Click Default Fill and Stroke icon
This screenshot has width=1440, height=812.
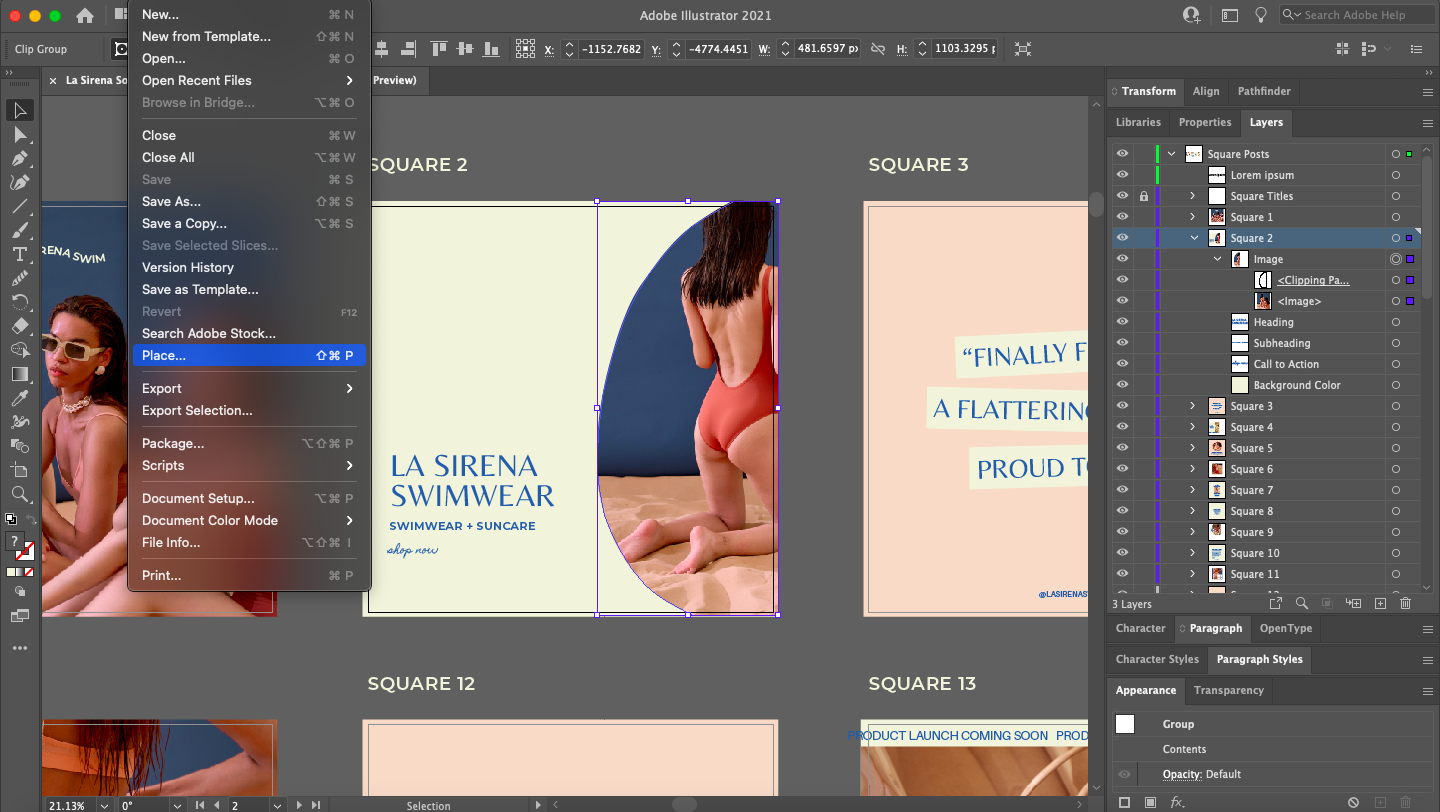click(x=11, y=519)
